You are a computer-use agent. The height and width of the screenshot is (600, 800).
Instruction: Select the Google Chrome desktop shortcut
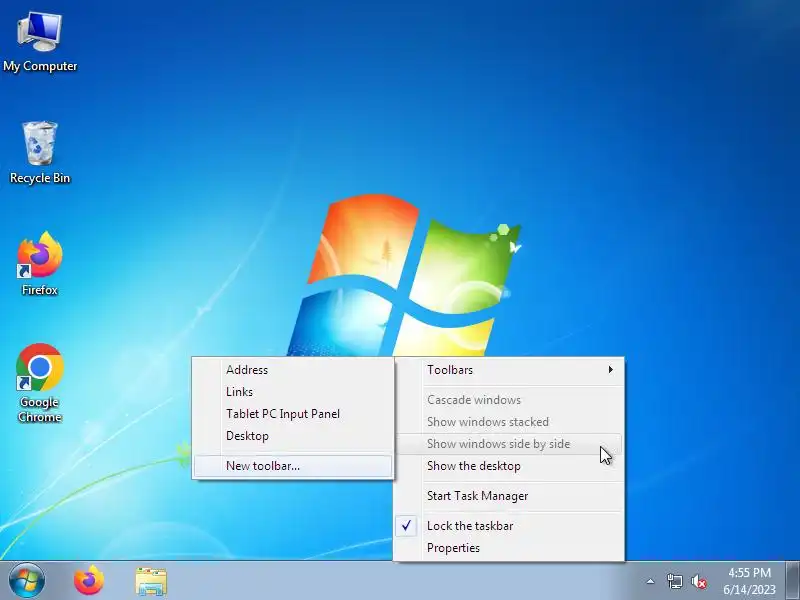[40, 383]
